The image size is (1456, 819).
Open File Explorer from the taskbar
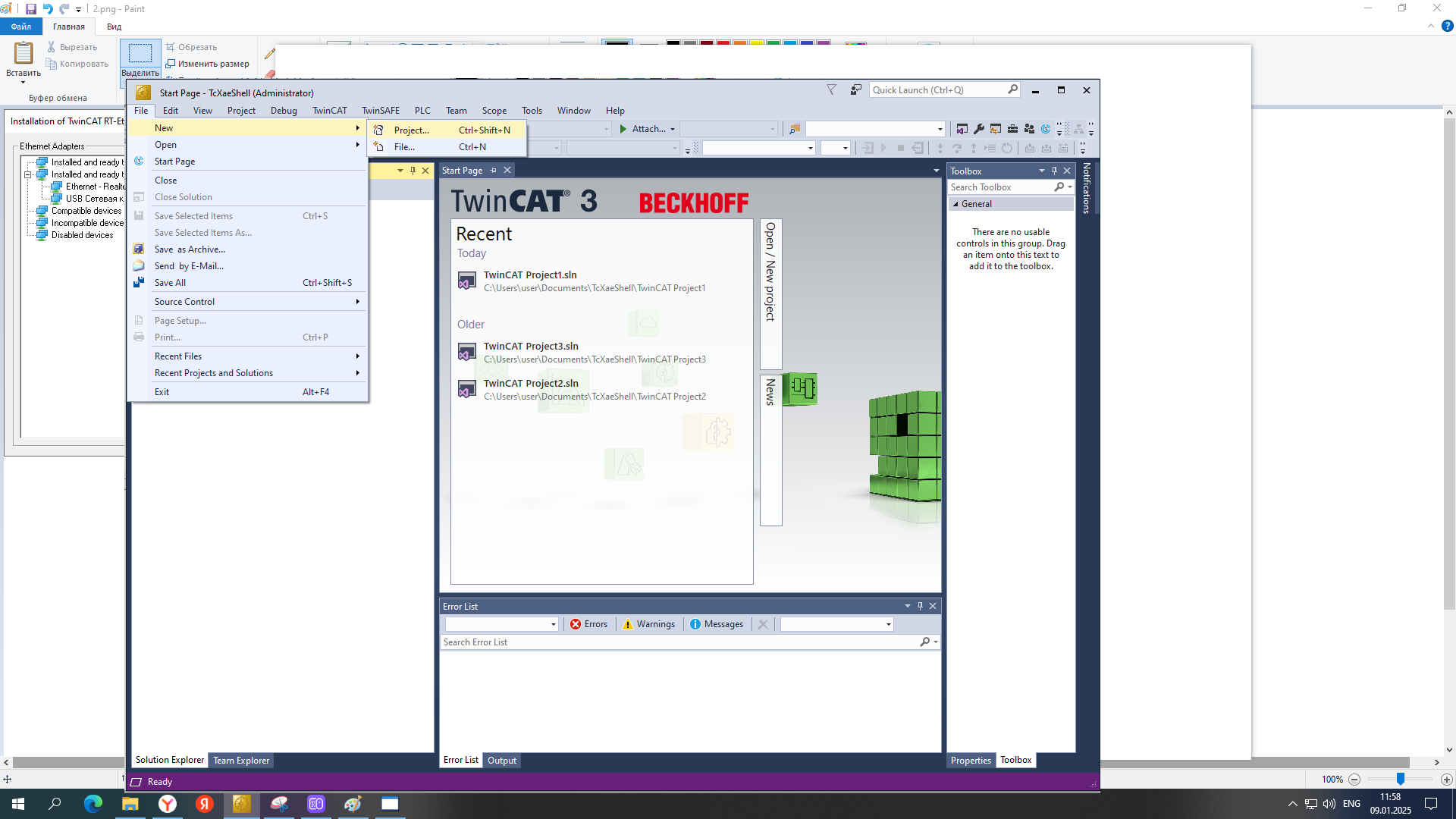point(130,804)
